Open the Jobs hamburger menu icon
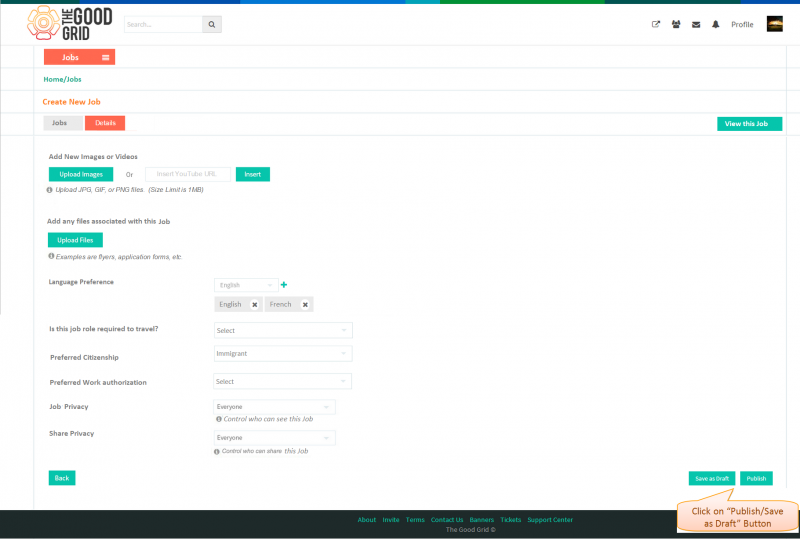800x539 pixels. coord(106,57)
